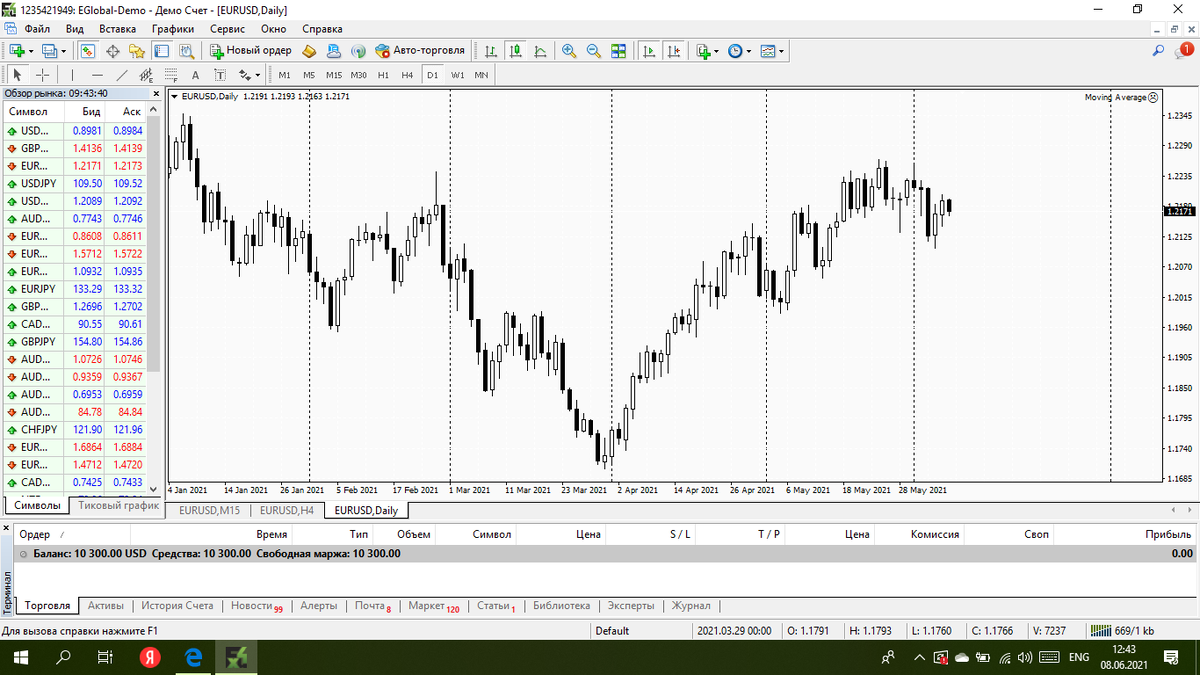Show the Data Window crosshair-circle icon
This screenshot has width=1200, height=675.
coord(113,50)
